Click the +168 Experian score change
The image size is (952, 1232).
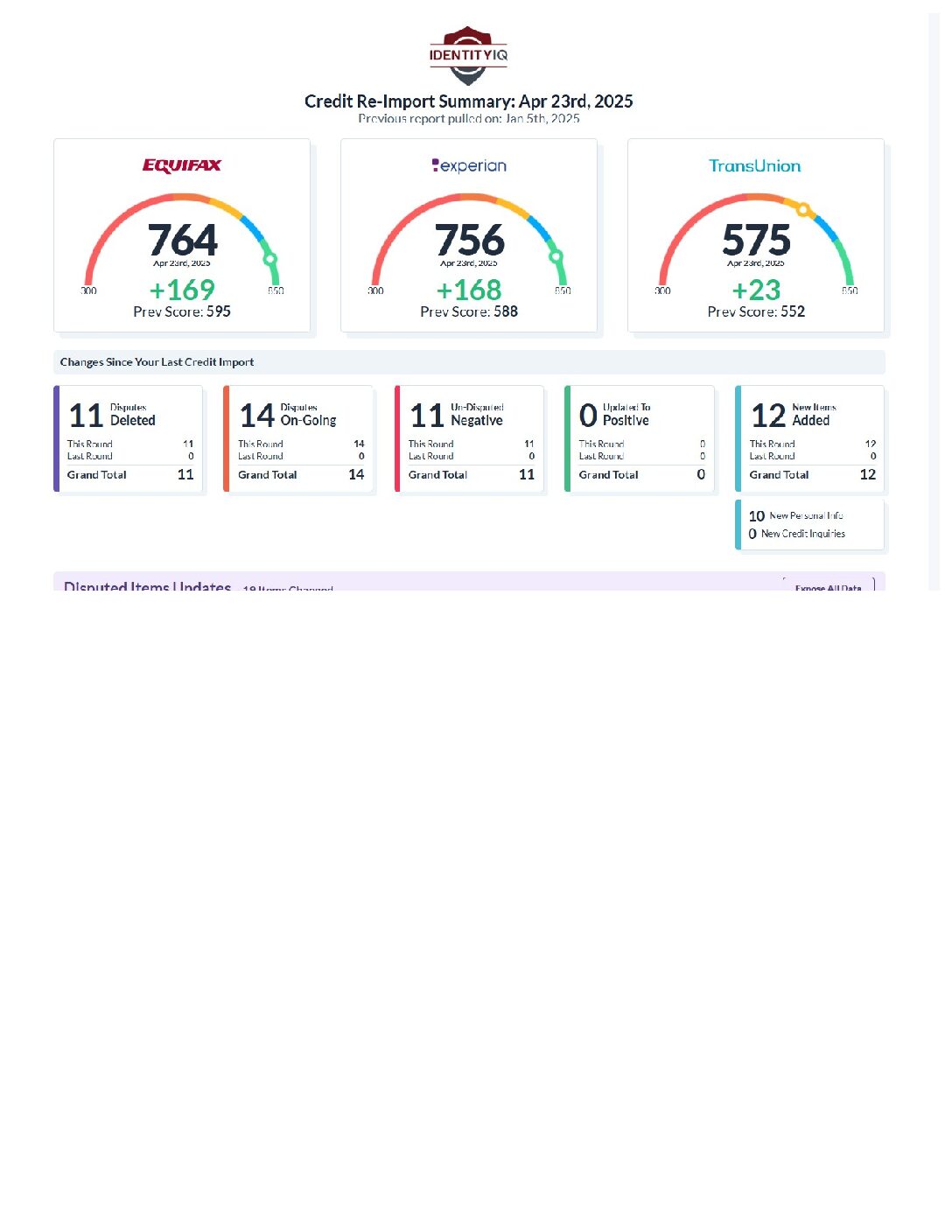[x=469, y=290]
